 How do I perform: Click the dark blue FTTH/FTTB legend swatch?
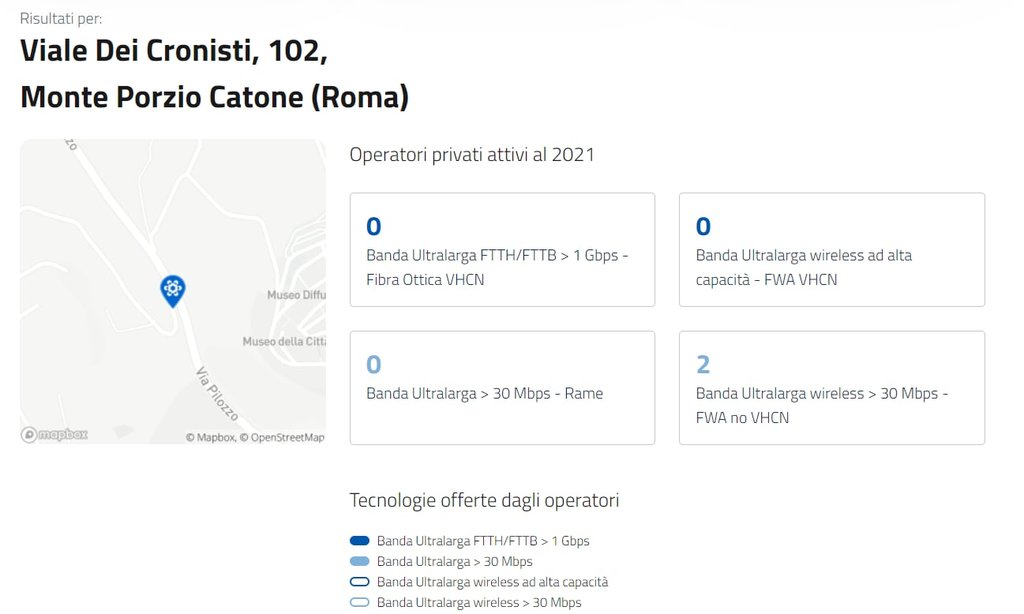coord(360,541)
